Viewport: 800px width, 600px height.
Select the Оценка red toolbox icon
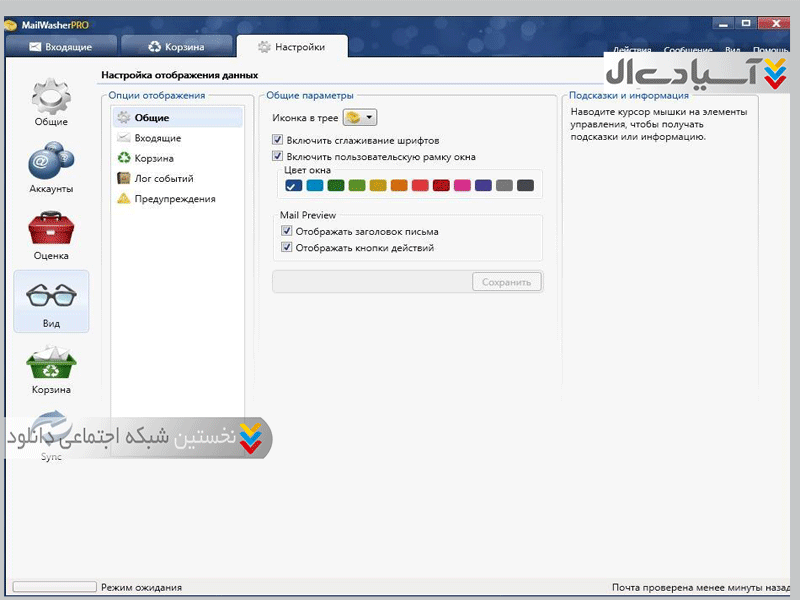tap(50, 233)
